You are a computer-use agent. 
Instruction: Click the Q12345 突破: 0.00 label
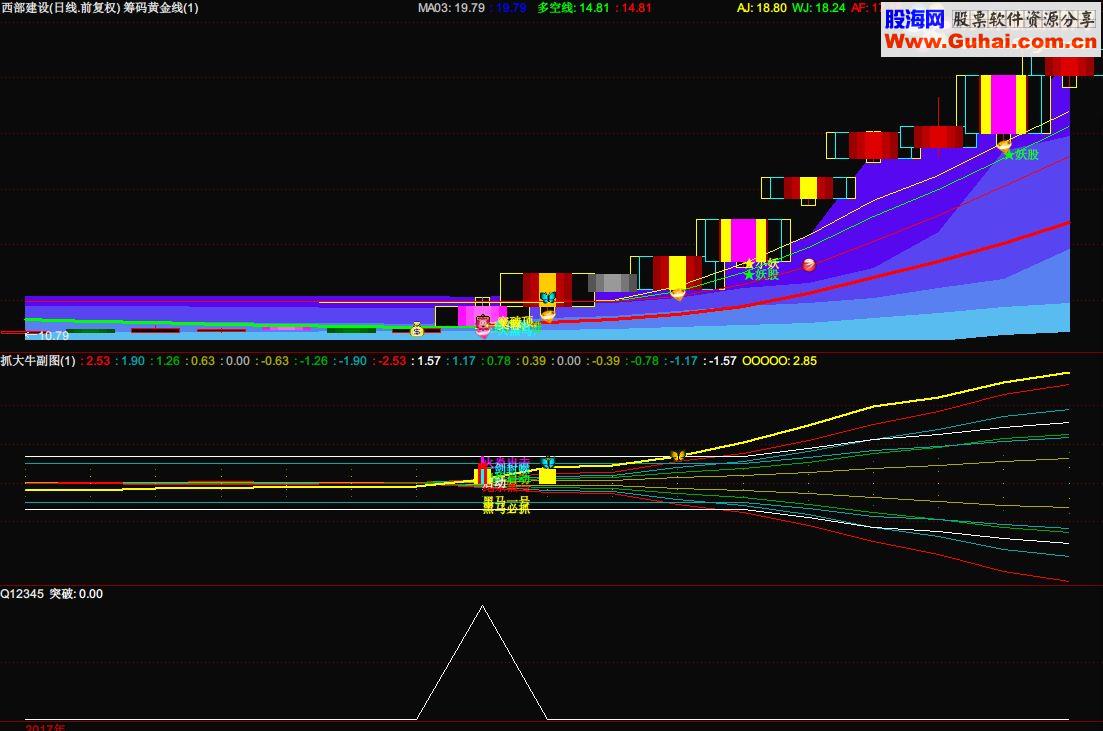[x=51, y=594]
